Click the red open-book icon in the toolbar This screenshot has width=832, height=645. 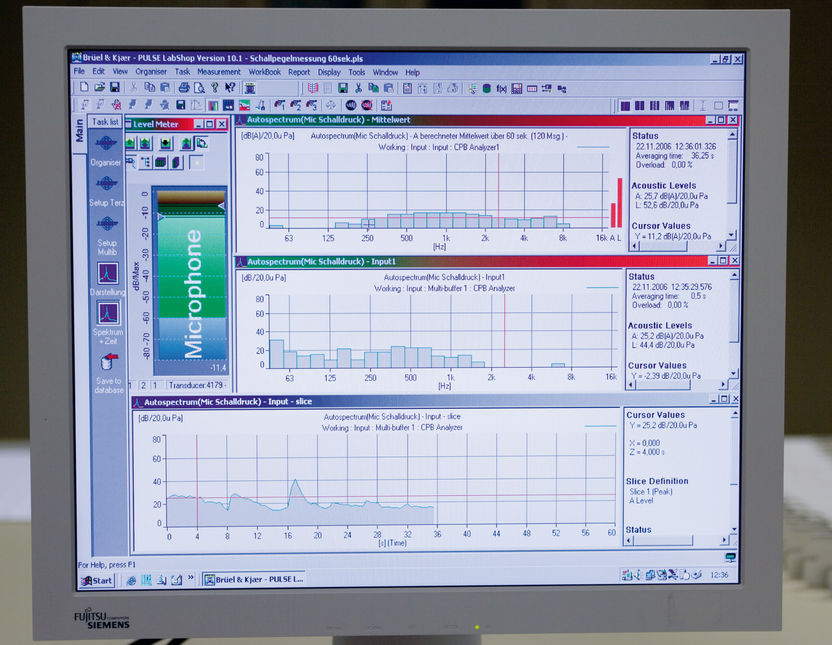(313, 88)
